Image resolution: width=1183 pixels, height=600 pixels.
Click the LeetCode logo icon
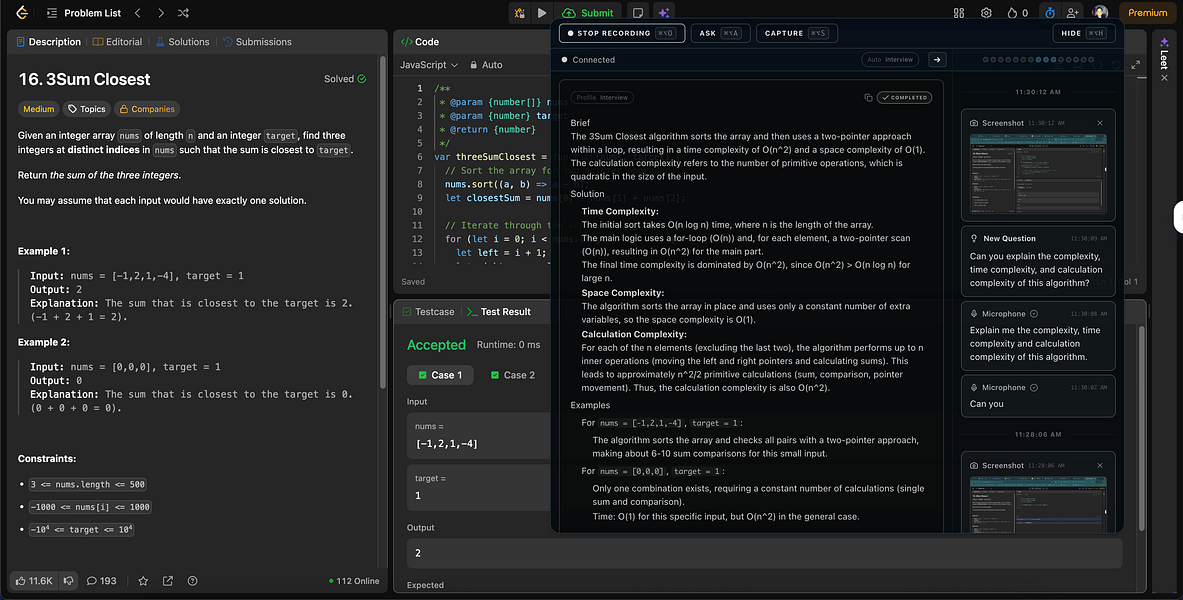(22, 12)
